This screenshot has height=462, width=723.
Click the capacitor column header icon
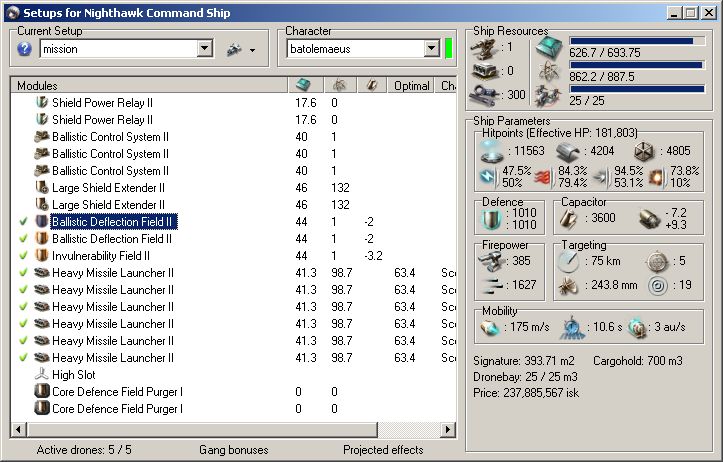click(372, 85)
